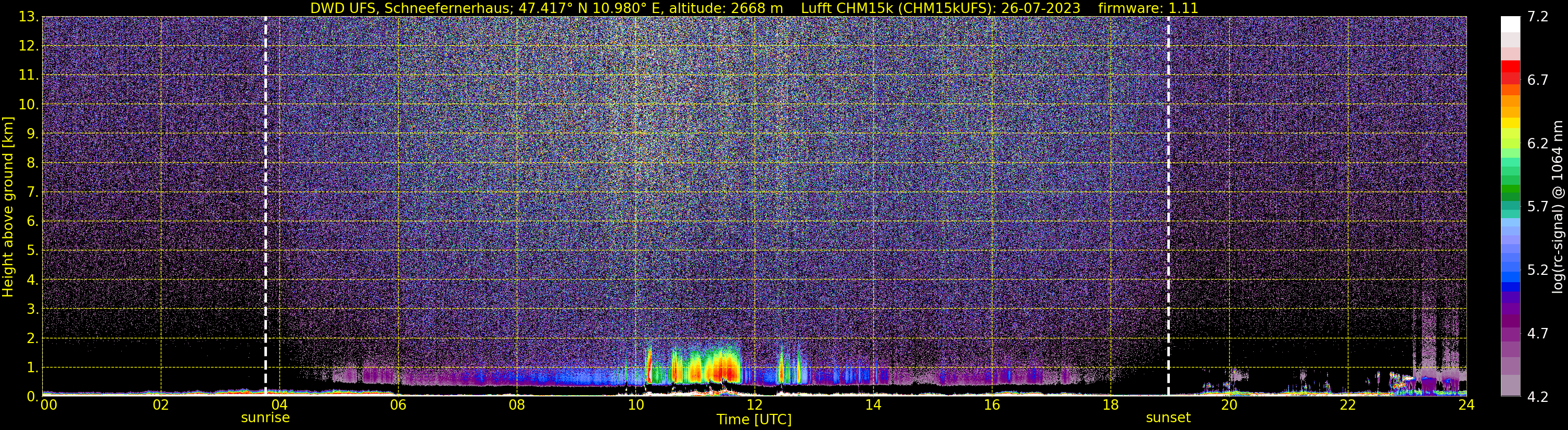This screenshot has width=1568, height=430.
Task: Click the '22' tick on the time axis
Action: click(x=1348, y=406)
